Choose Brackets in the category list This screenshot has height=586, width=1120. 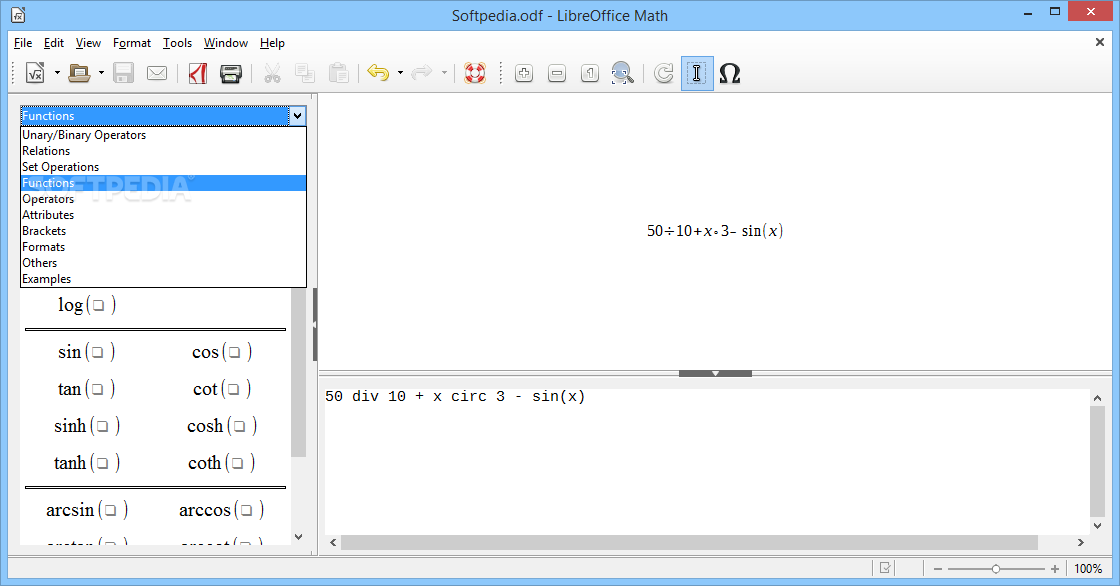164,231
